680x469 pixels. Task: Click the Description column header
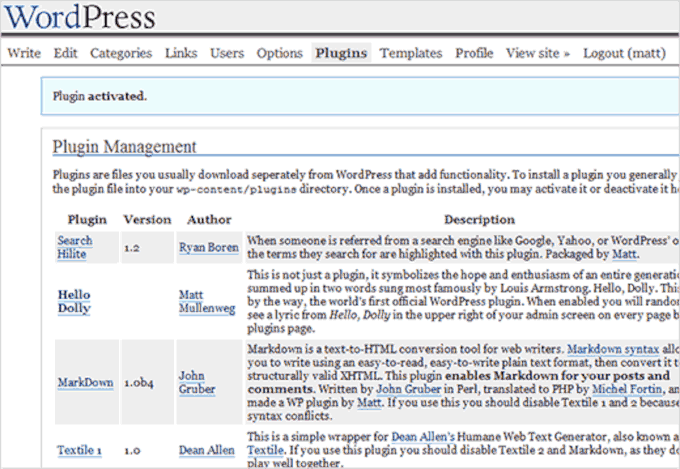coord(479,220)
